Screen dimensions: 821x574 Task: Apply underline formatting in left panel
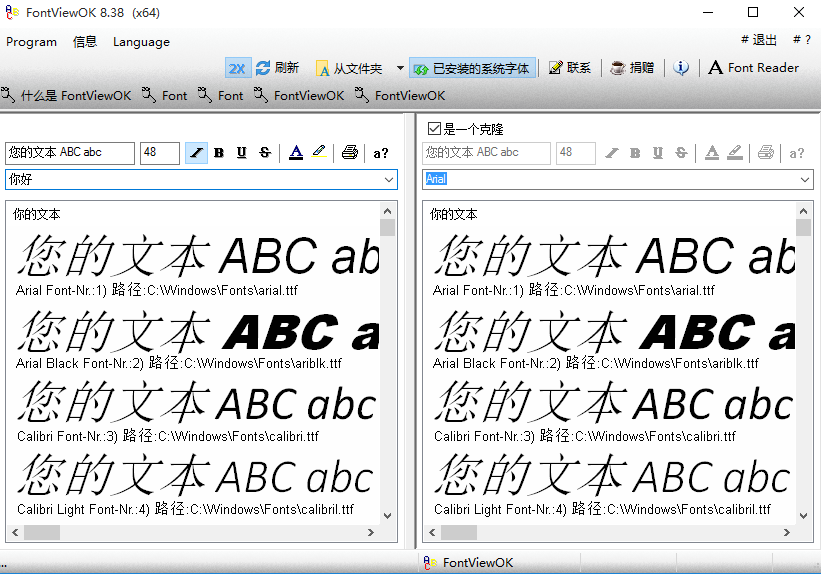(x=242, y=153)
